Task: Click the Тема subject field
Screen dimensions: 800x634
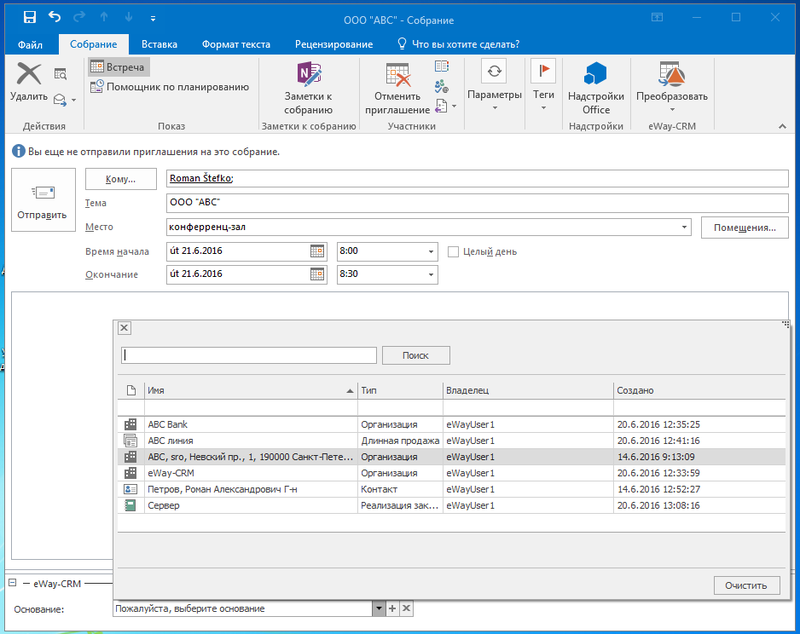Action: pyautogui.click(x=477, y=202)
